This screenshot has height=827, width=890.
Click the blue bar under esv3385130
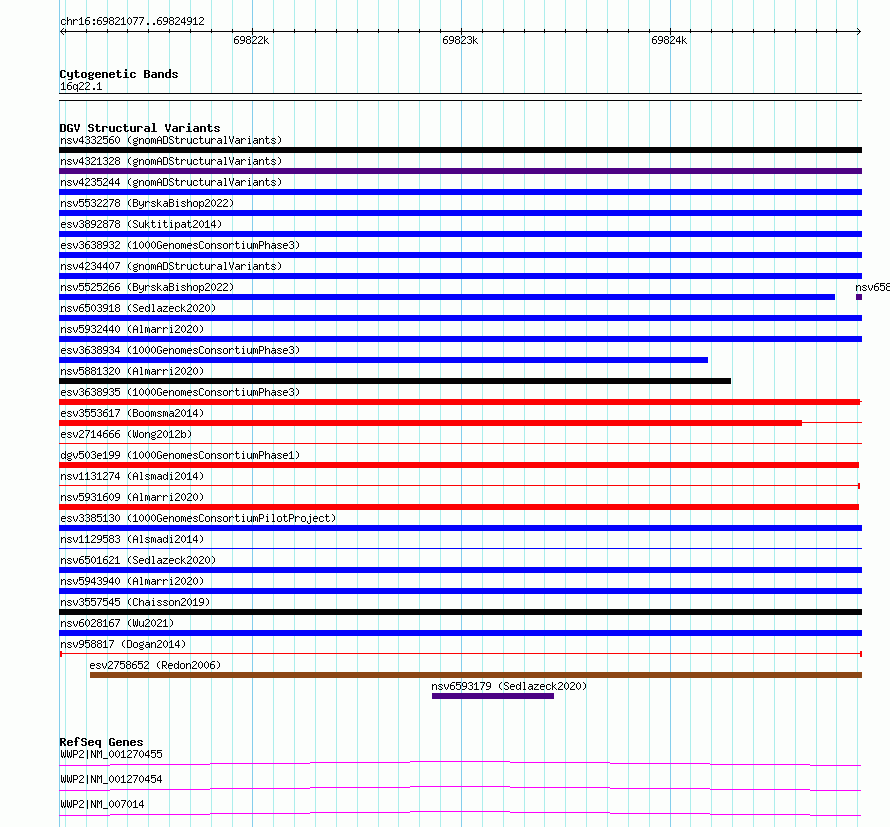(460, 528)
